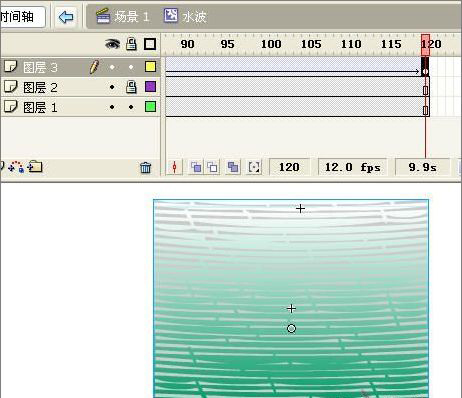The height and width of the screenshot is (398, 462).
Task: Click the insert layer folder icon
Action: click(x=35, y=166)
